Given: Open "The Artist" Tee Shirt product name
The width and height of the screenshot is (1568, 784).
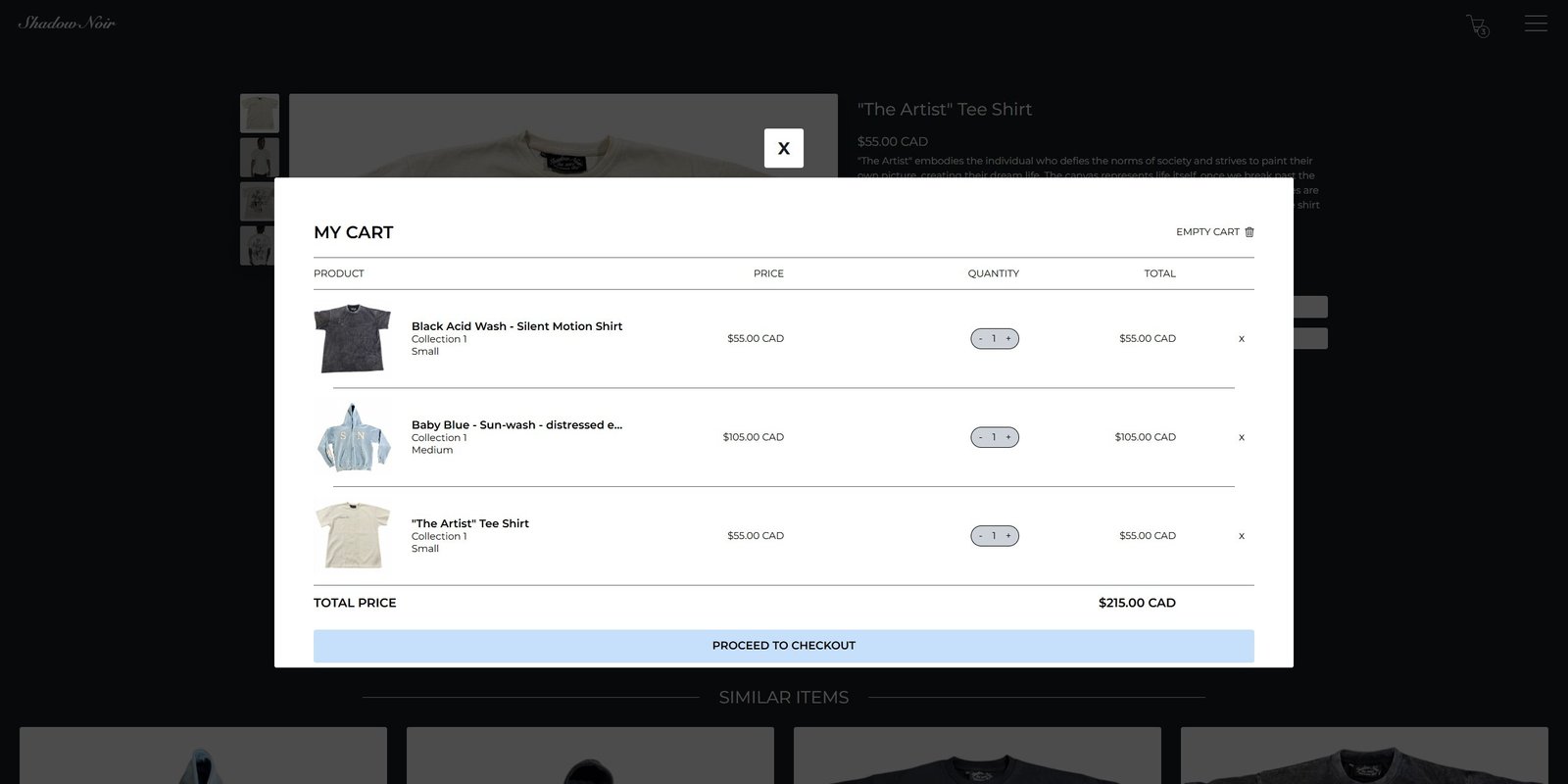Looking at the screenshot, I should (470, 523).
